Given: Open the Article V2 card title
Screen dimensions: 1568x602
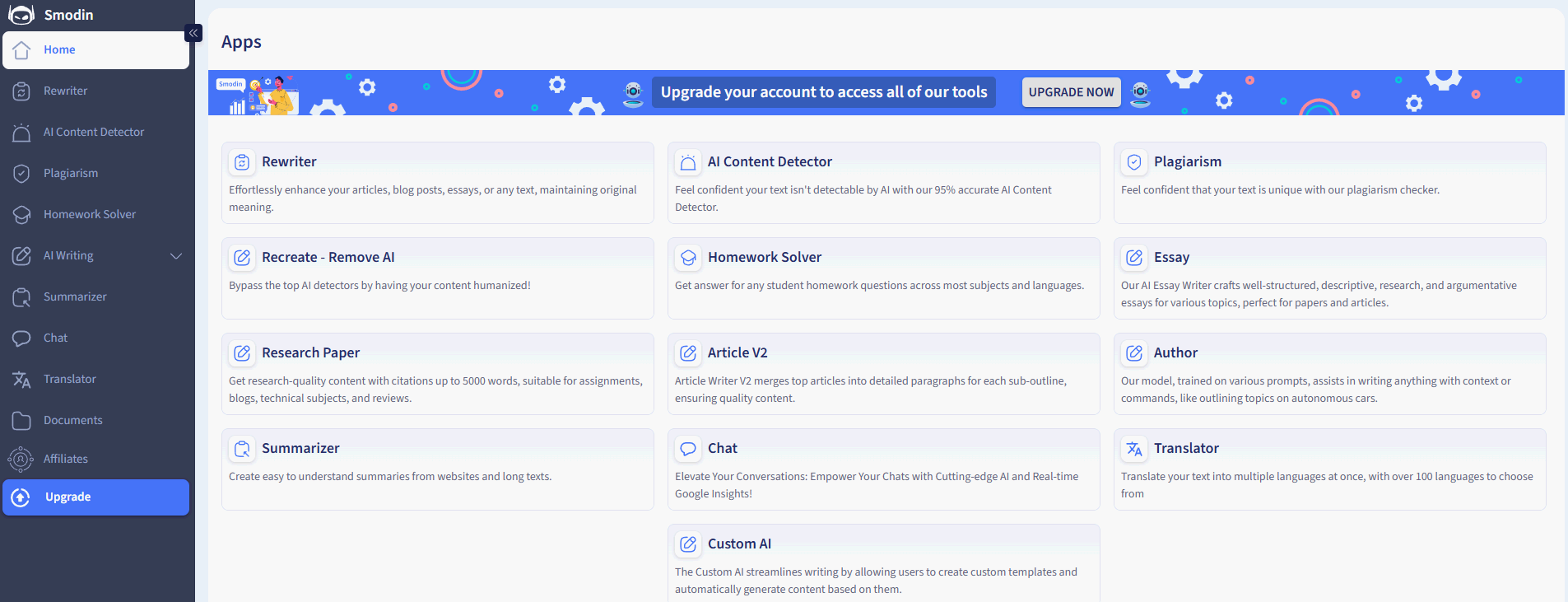Looking at the screenshot, I should 737,353.
